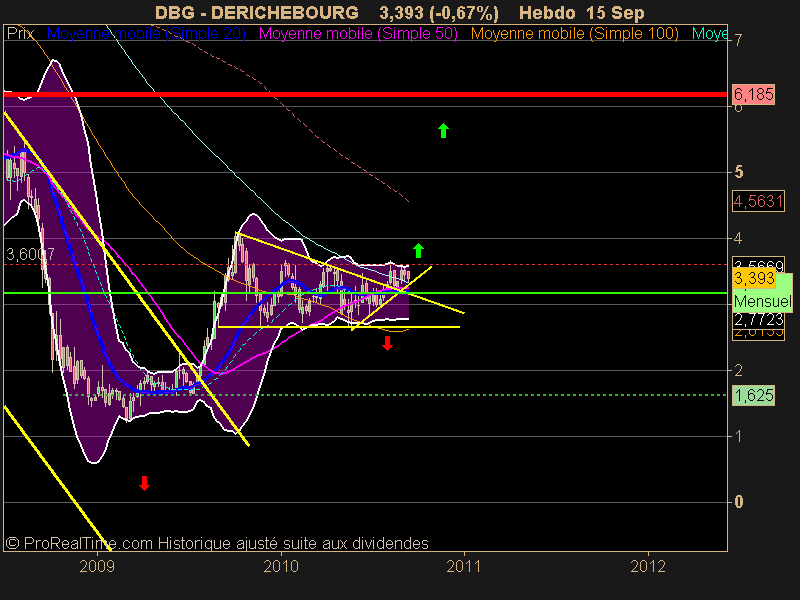Select the Prix legend label
This screenshot has height=600, width=800.
[20, 34]
